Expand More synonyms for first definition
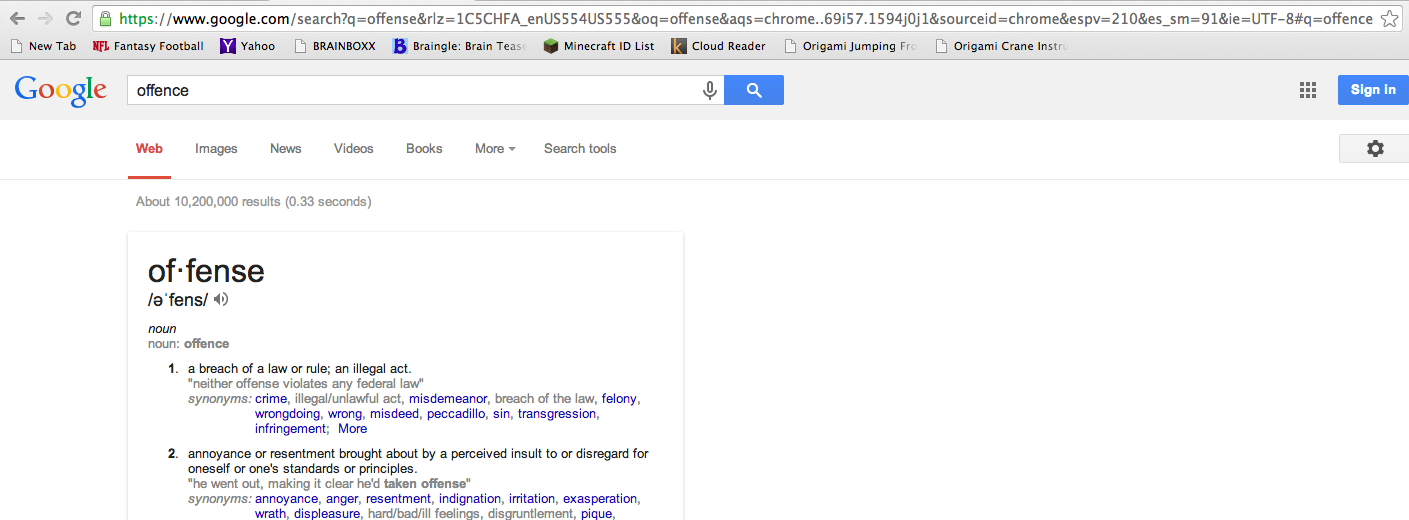The image size is (1409, 520). click(352, 429)
